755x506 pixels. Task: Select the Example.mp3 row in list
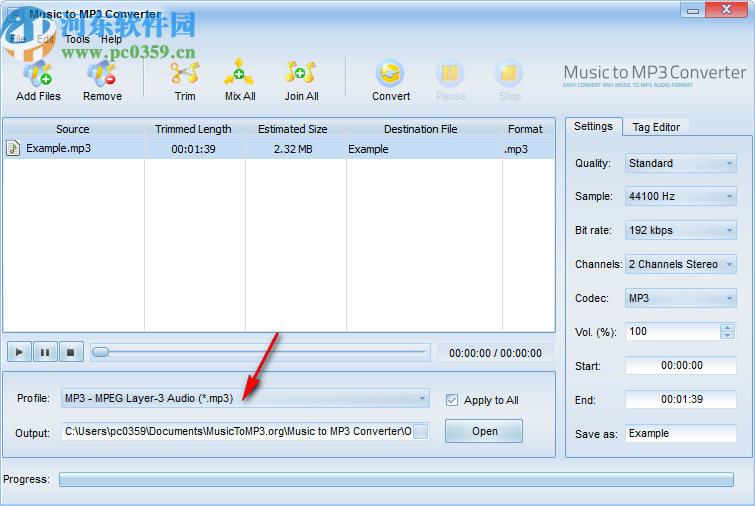coord(279,149)
